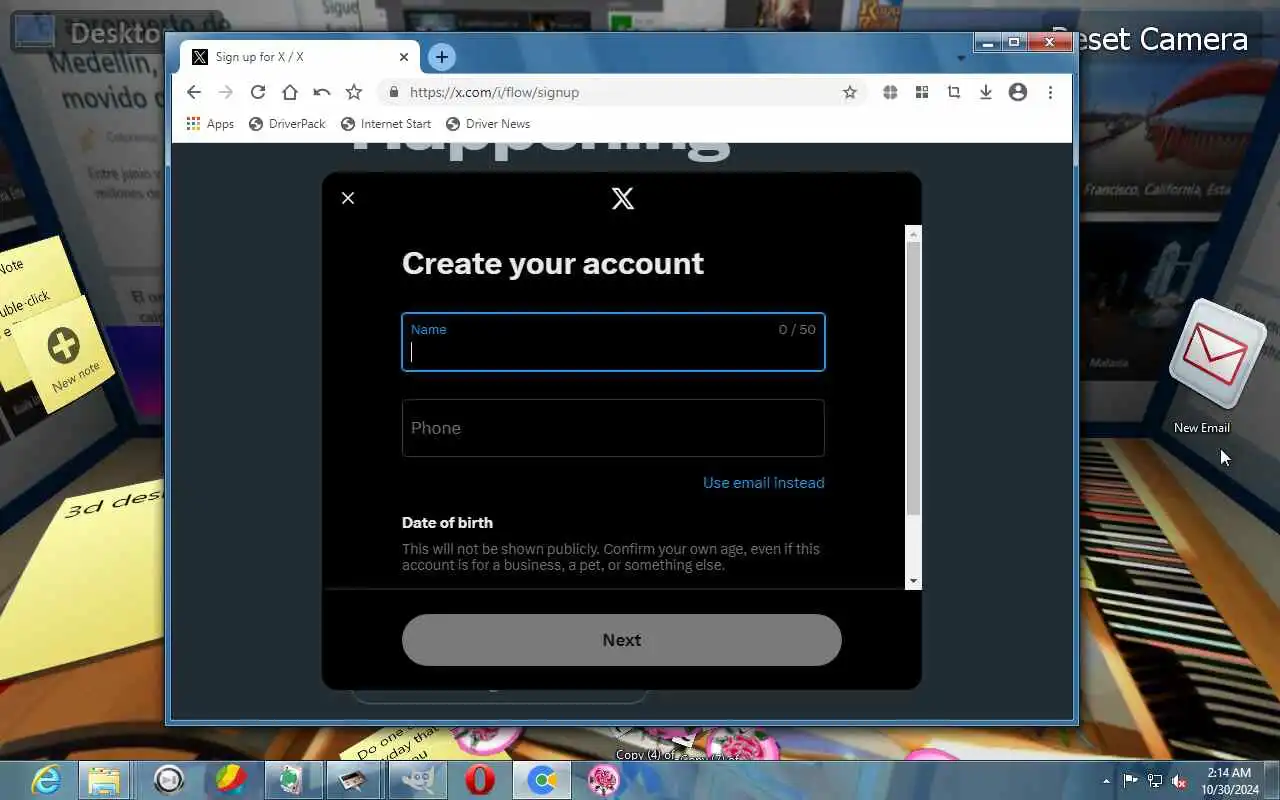This screenshot has height=800, width=1280.
Task: Open the three-dot browser menu
Action: (x=1050, y=92)
